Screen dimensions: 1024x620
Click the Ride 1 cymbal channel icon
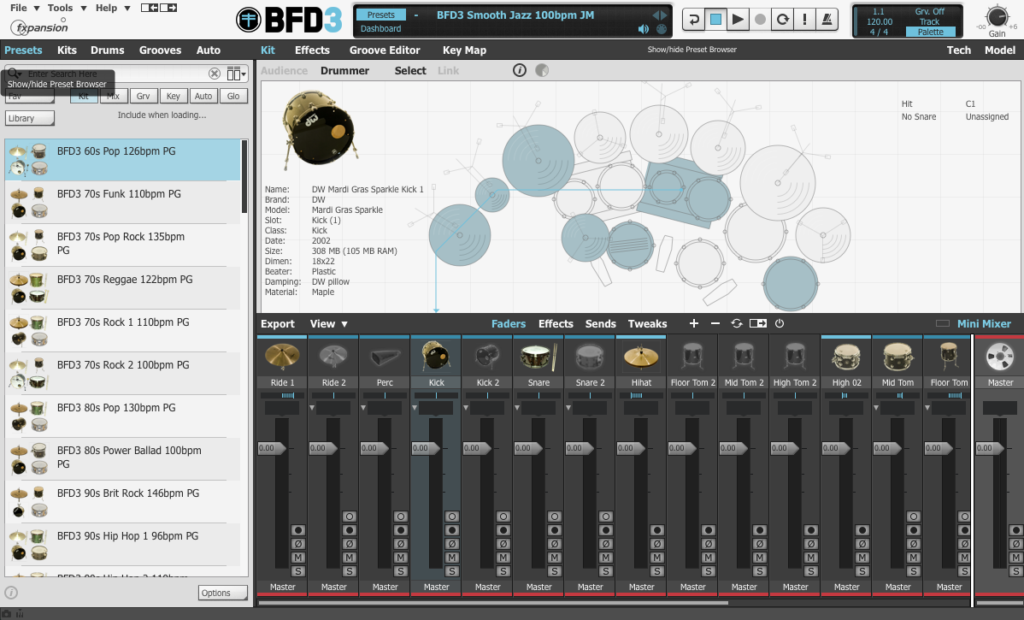coord(282,357)
